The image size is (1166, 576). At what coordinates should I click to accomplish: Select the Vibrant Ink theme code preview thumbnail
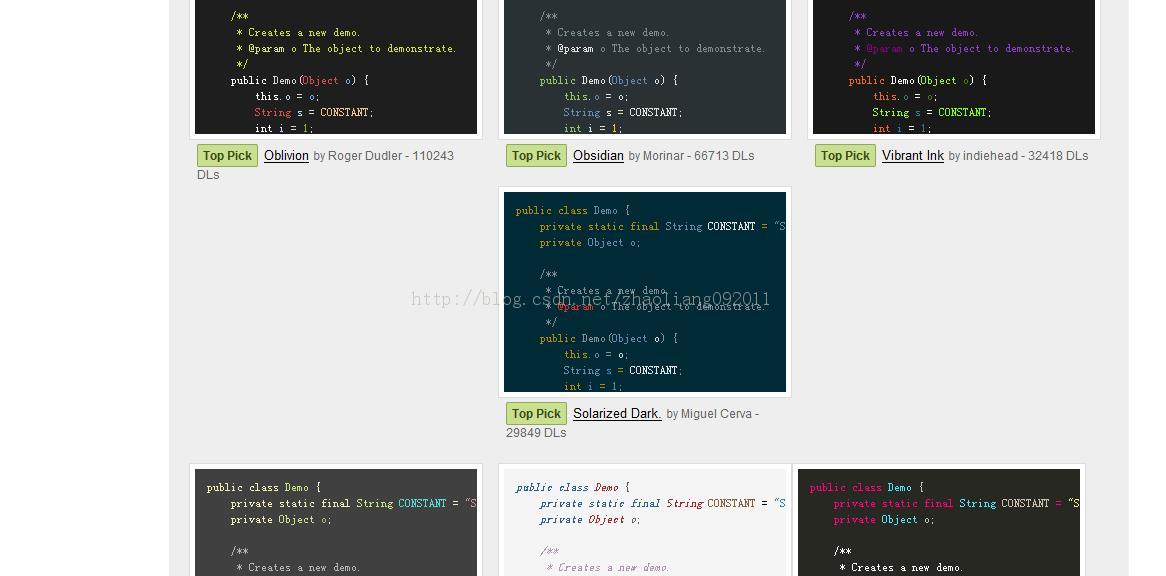[x=954, y=67]
